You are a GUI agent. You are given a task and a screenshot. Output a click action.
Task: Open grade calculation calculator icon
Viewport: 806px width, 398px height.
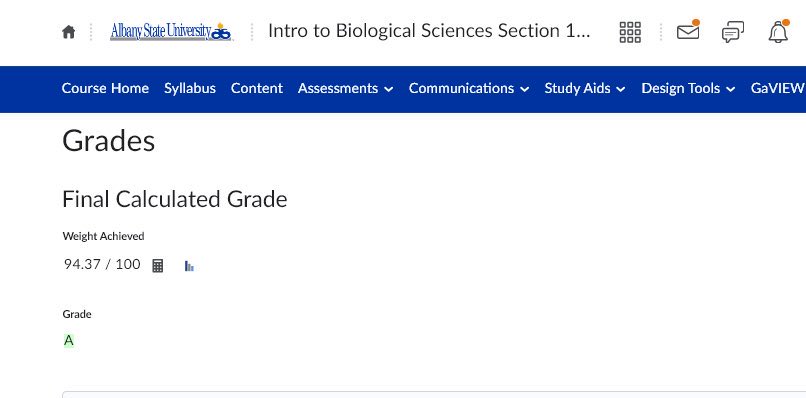click(158, 266)
